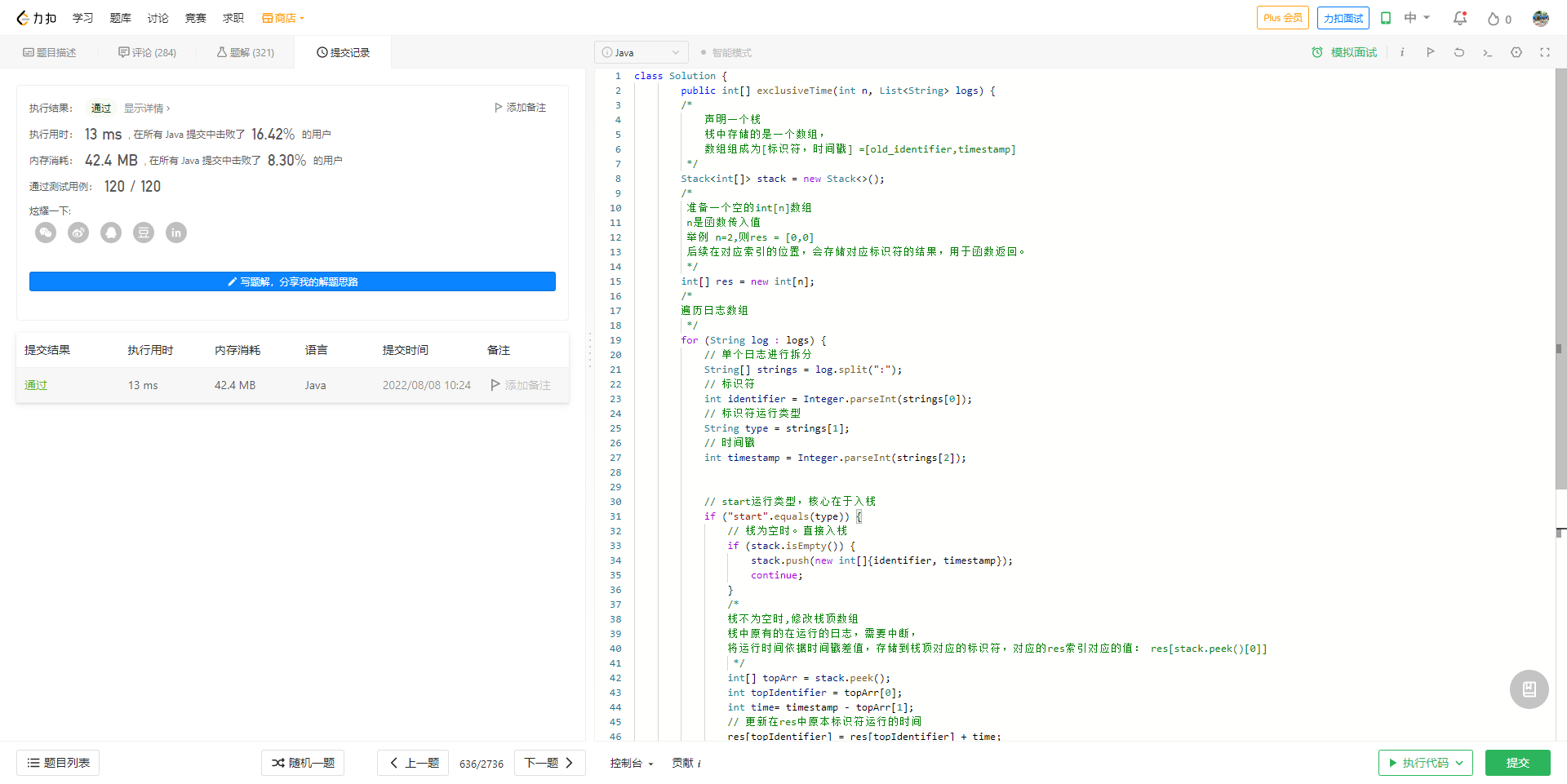
Task: Start 模拟面试 with the clock icon
Action: [x=1344, y=52]
